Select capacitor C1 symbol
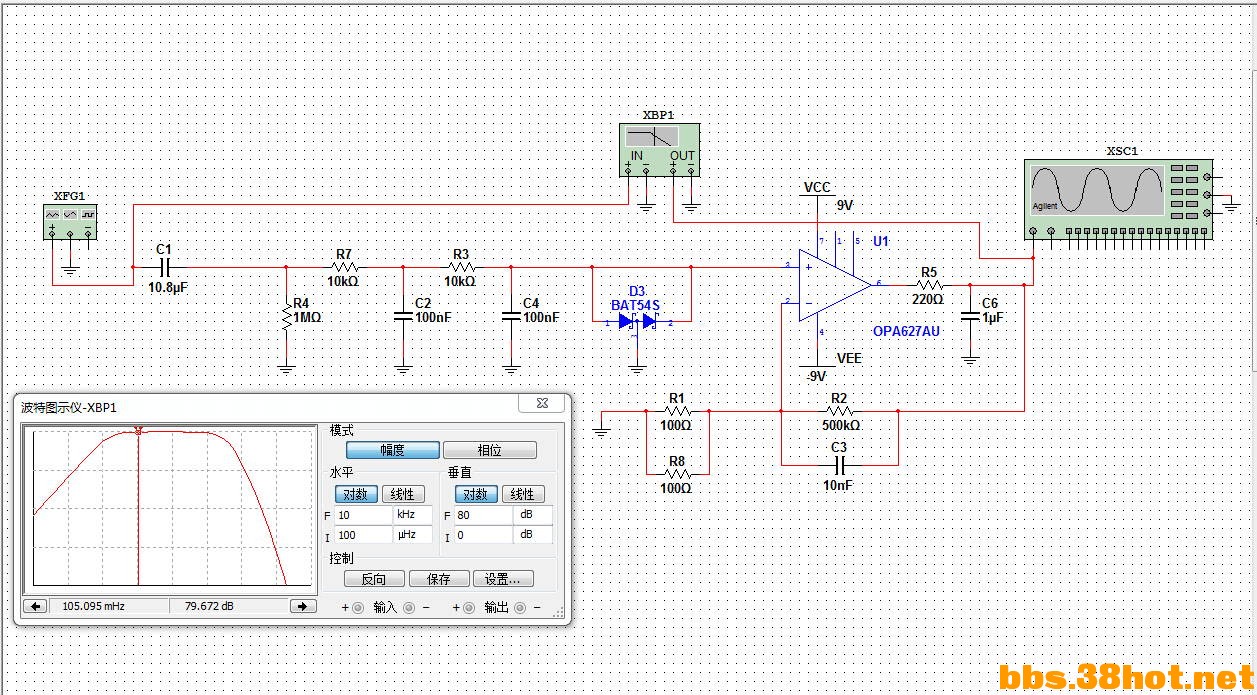This screenshot has height=695, width=1257. click(x=166, y=267)
